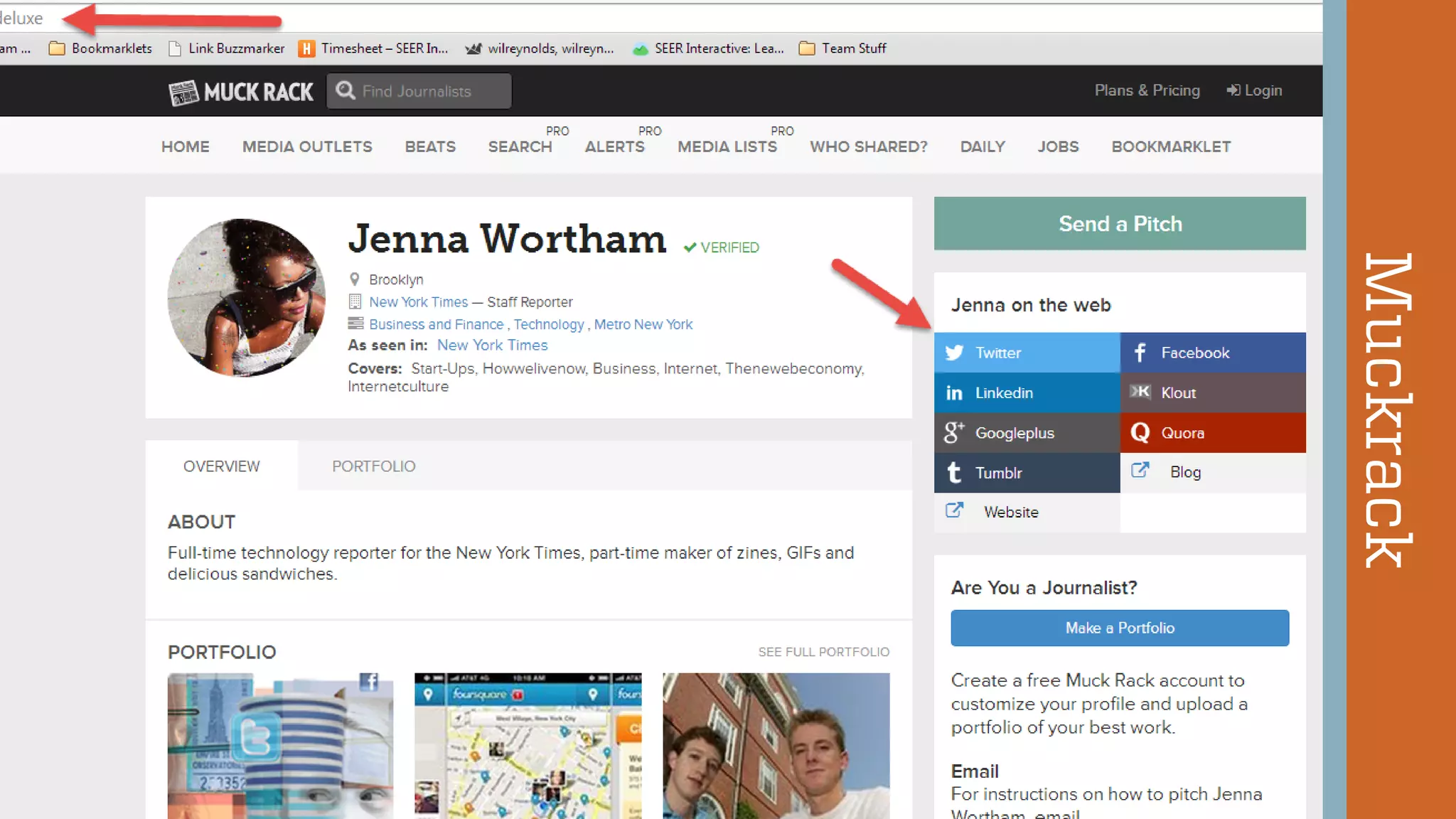Click the Make a Portfolio button

tap(1119, 628)
